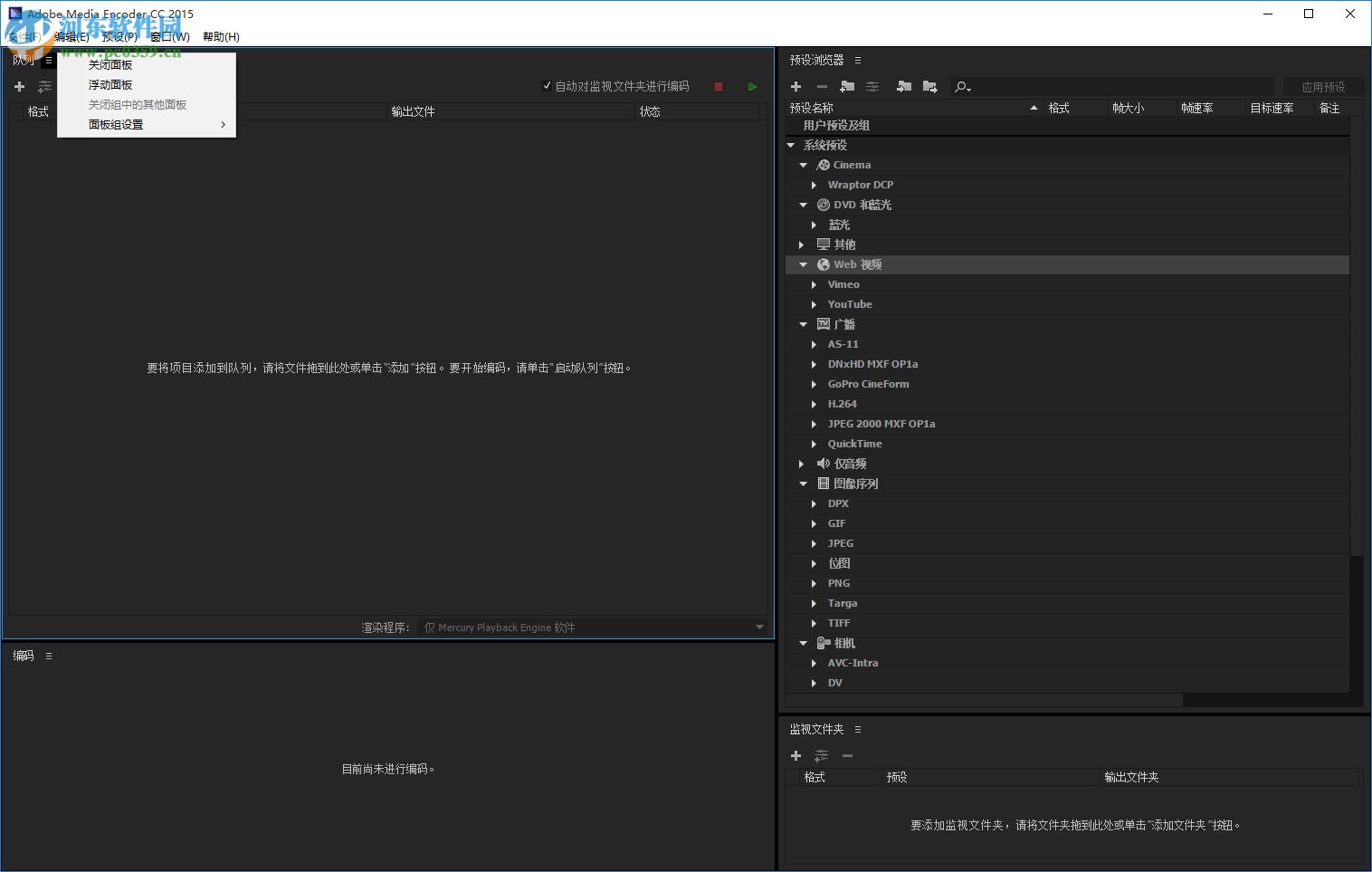Start the queue with the green play icon

click(x=752, y=86)
